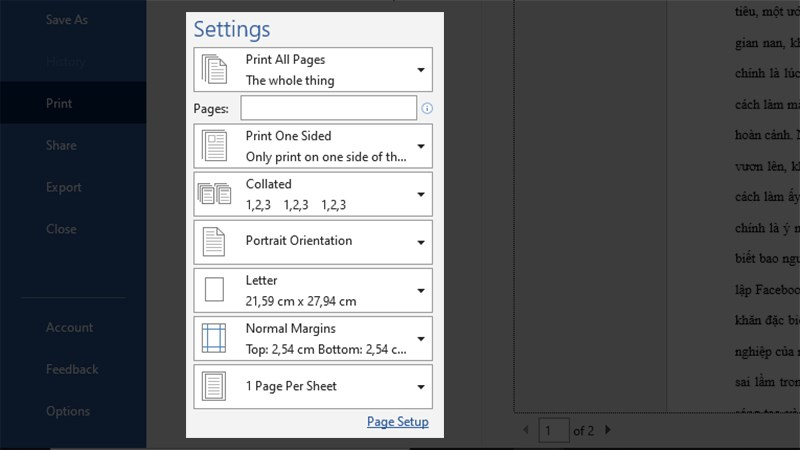Image resolution: width=800 pixels, height=450 pixels.
Task: Open the Page Setup link
Action: (397, 422)
